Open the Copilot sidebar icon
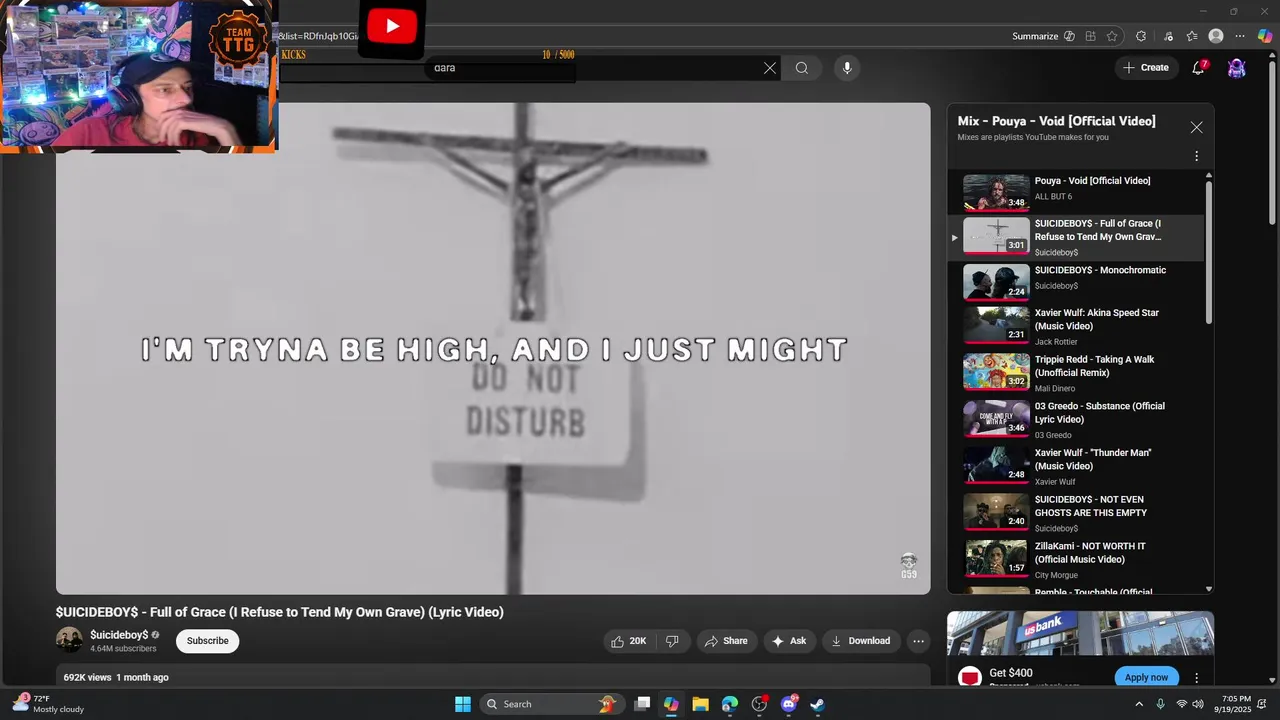Image resolution: width=1280 pixels, height=720 pixels. [x=1265, y=36]
